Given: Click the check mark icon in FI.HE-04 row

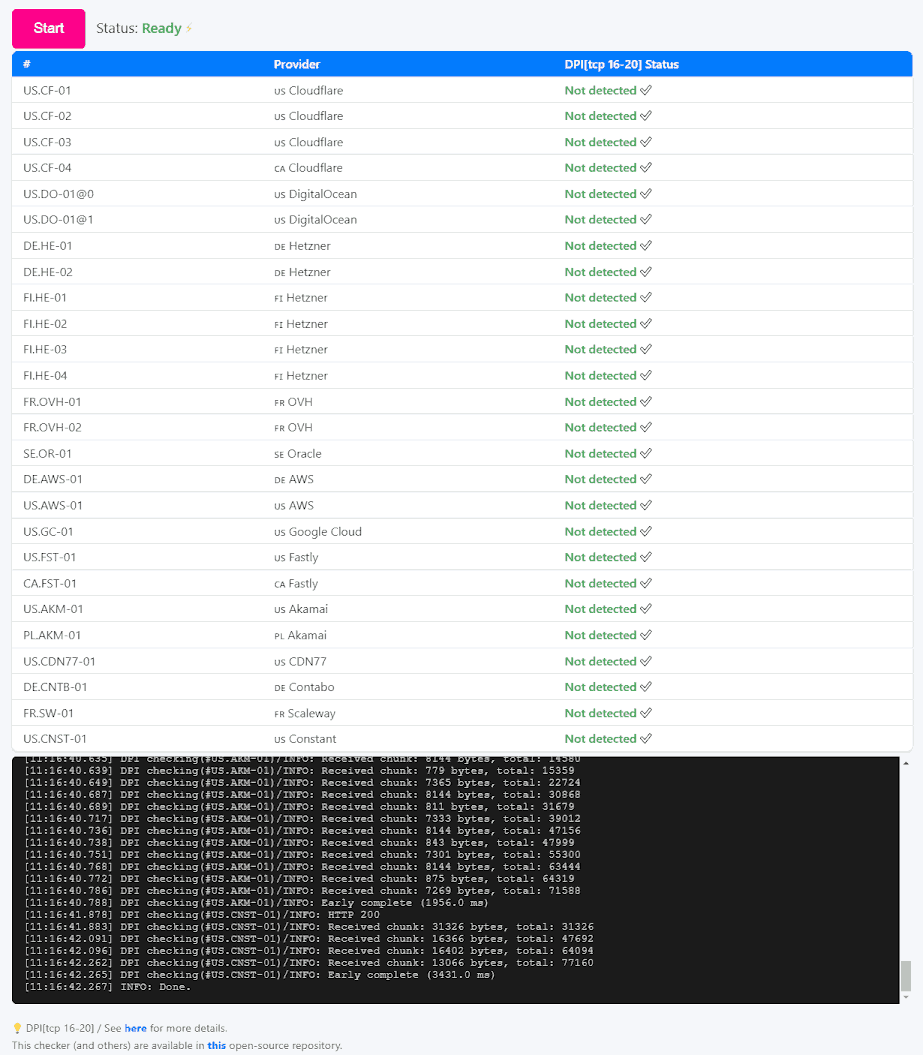Looking at the screenshot, I should pos(646,375).
